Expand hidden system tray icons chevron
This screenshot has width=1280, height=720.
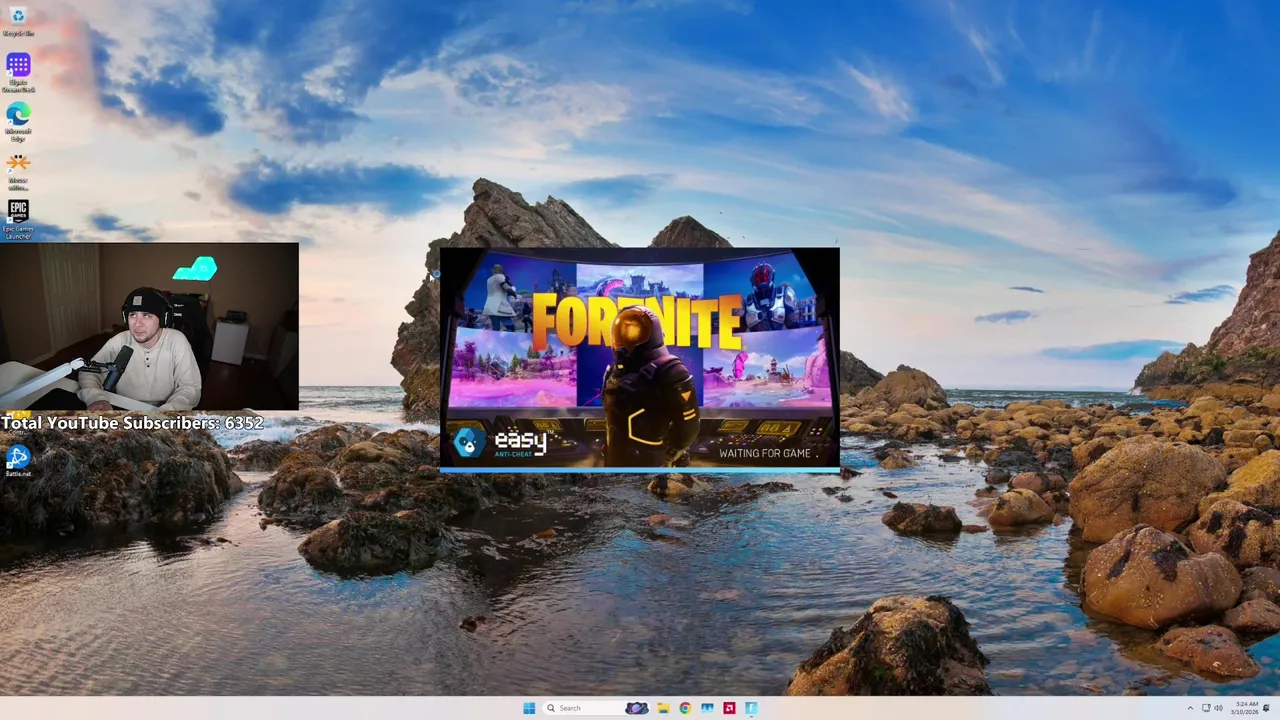coord(1190,708)
